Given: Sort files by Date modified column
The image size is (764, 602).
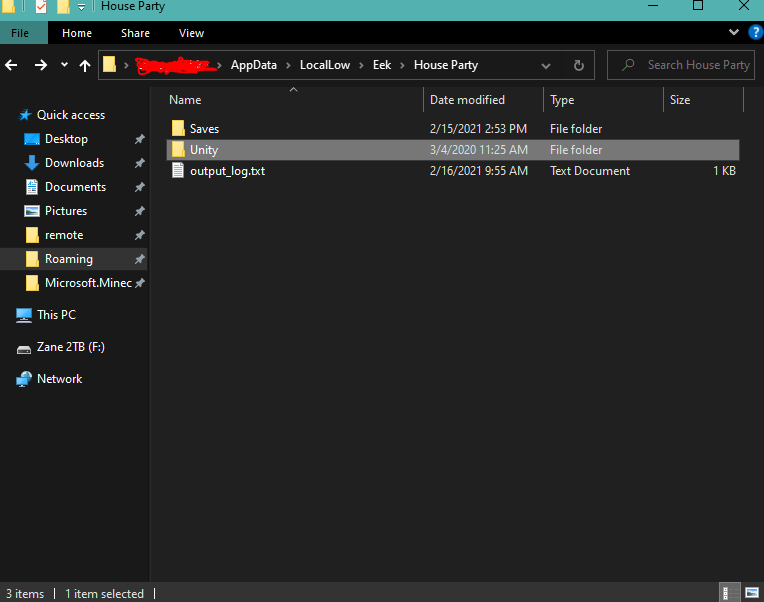Looking at the screenshot, I should [x=467, y=100].
